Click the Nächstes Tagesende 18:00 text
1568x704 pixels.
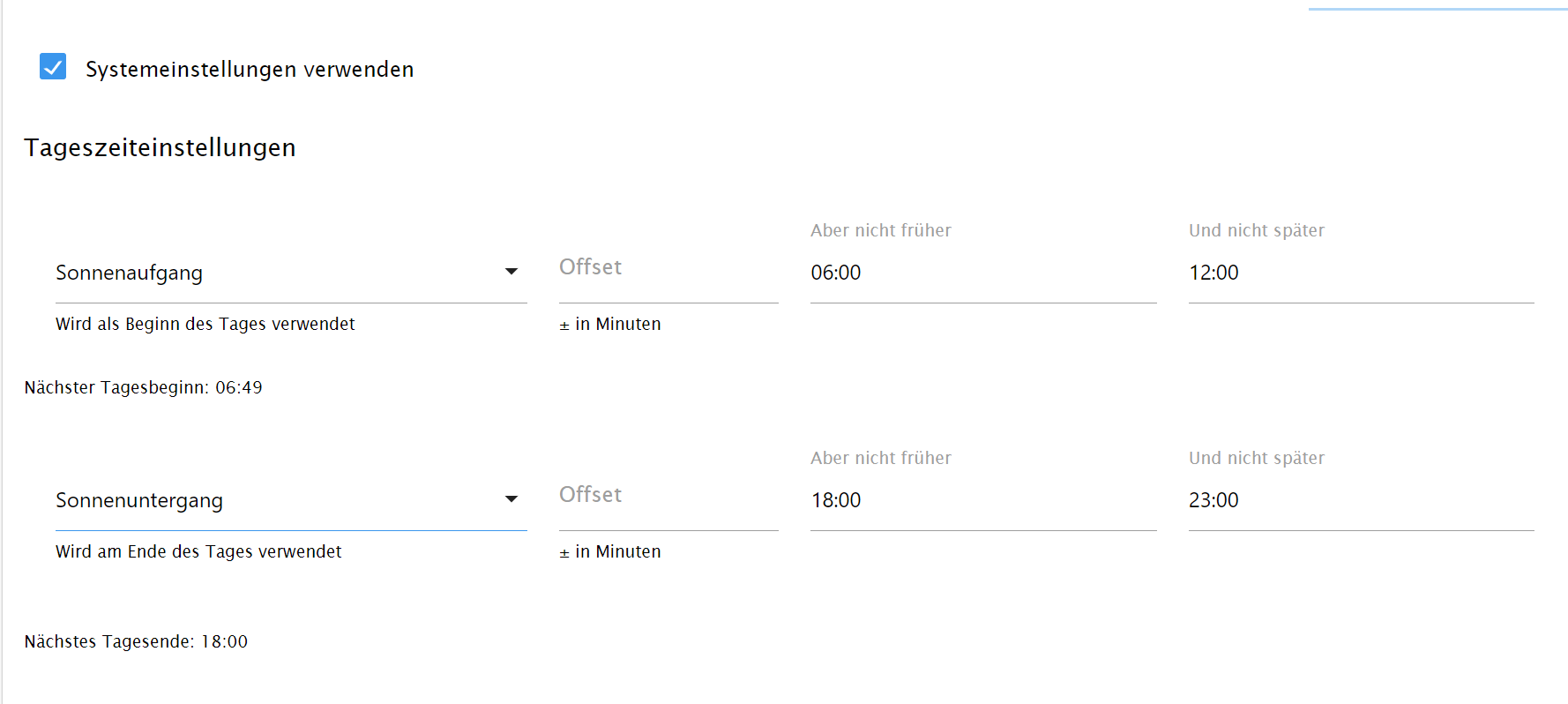click(136, 641)
